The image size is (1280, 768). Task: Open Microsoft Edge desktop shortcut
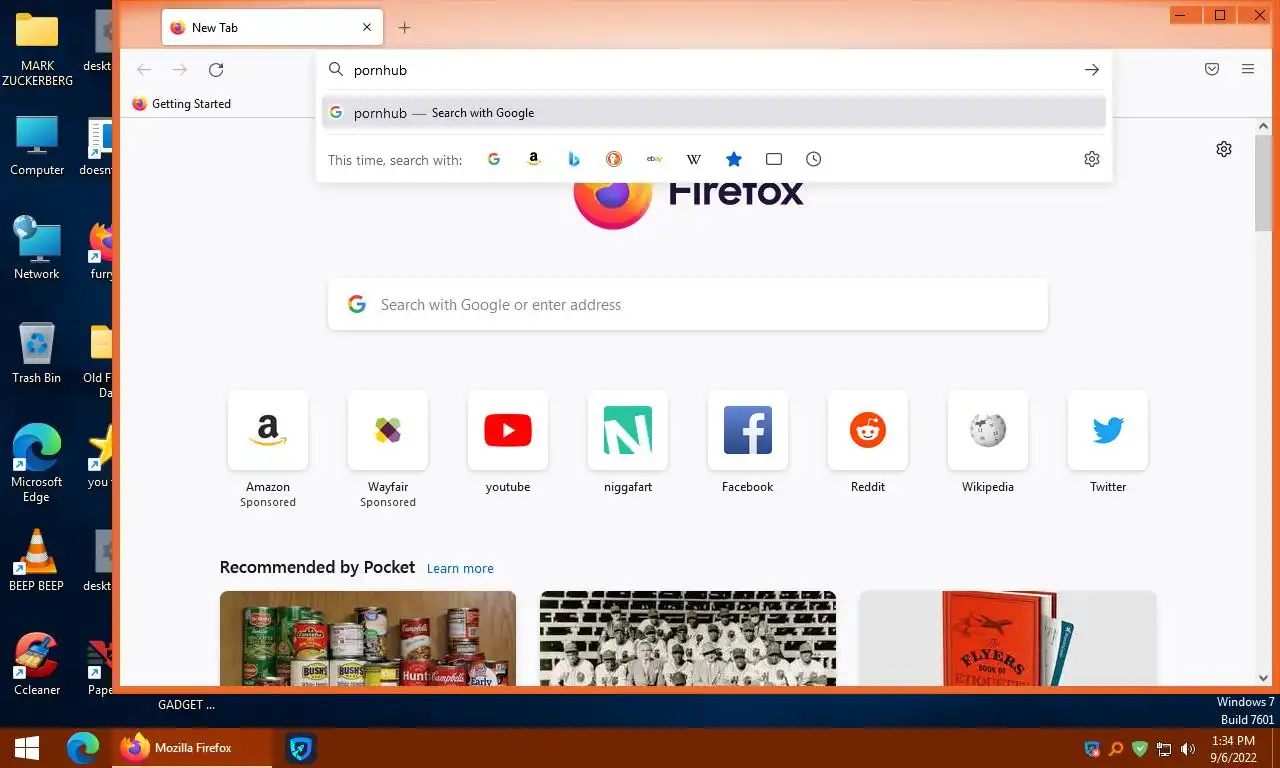point(37,463)
